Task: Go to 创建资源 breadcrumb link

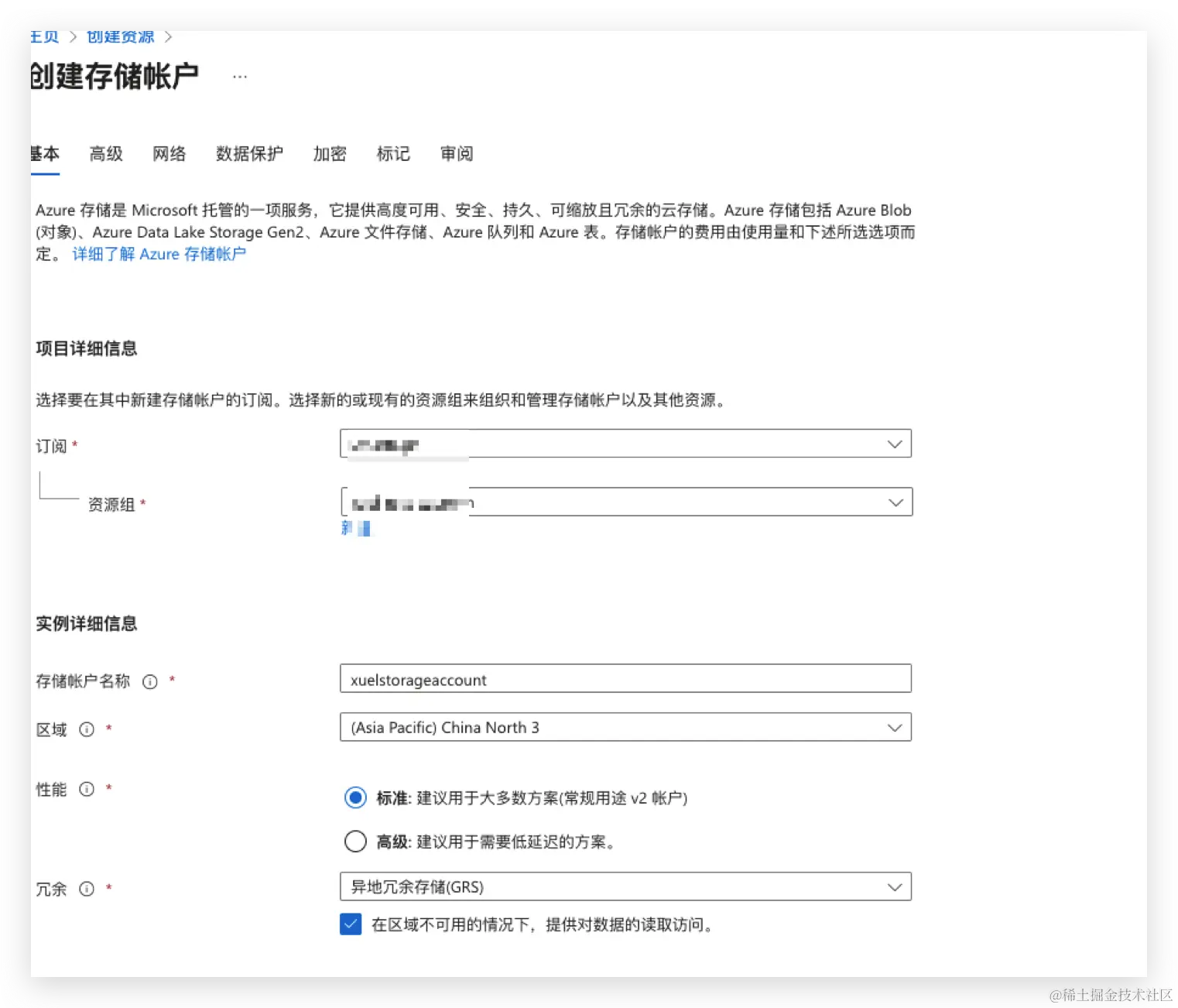Action: pyautogui.click(x=121, y=36)
